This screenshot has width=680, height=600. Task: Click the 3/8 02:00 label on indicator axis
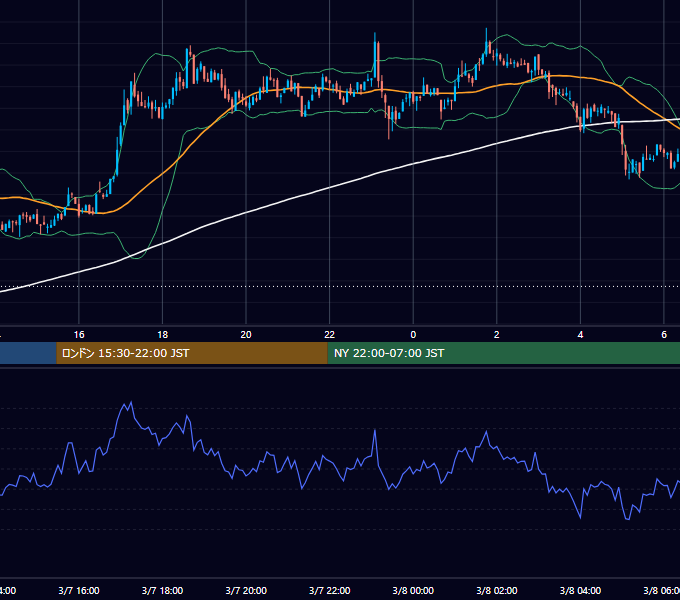click(497, 590)
